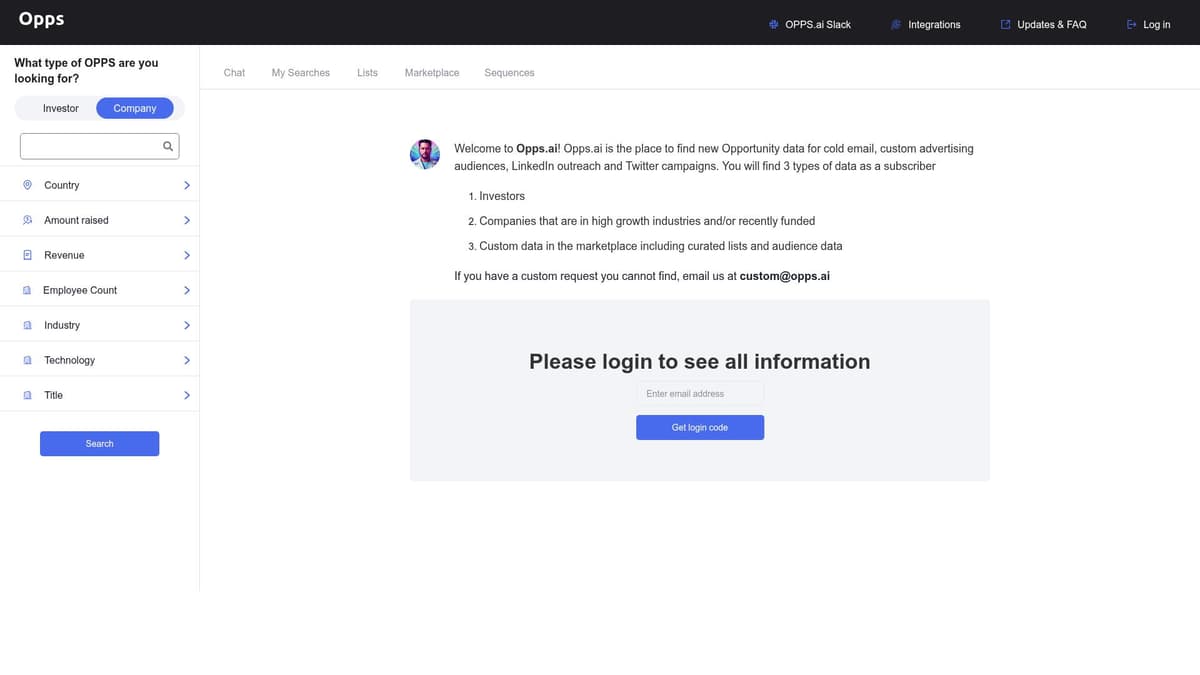
Task: Click the Amount raised icon
Action: [x=27, y=220]
